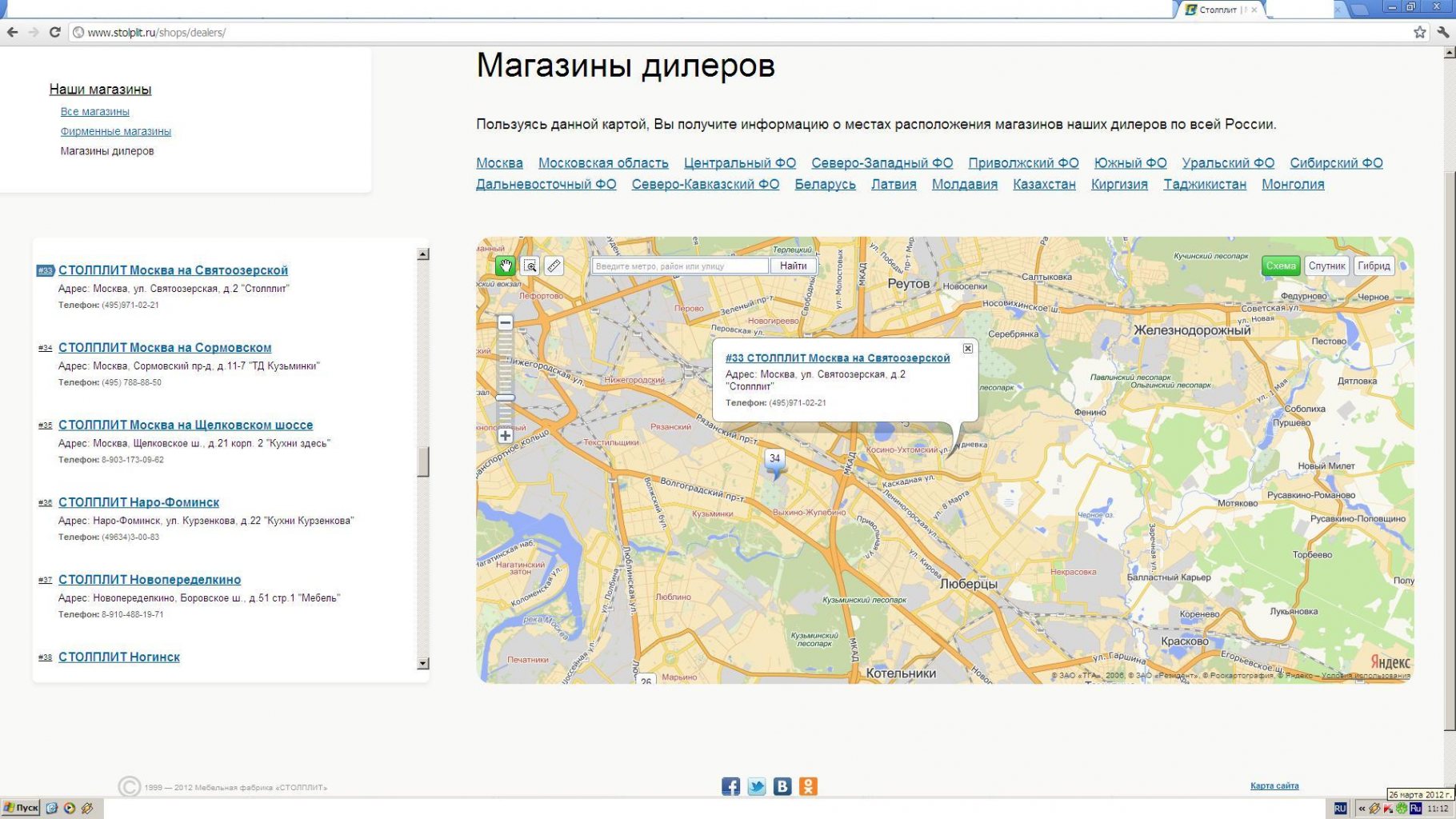
Task: Open browser wrench settings menu
Action: tap(1442, 32)
